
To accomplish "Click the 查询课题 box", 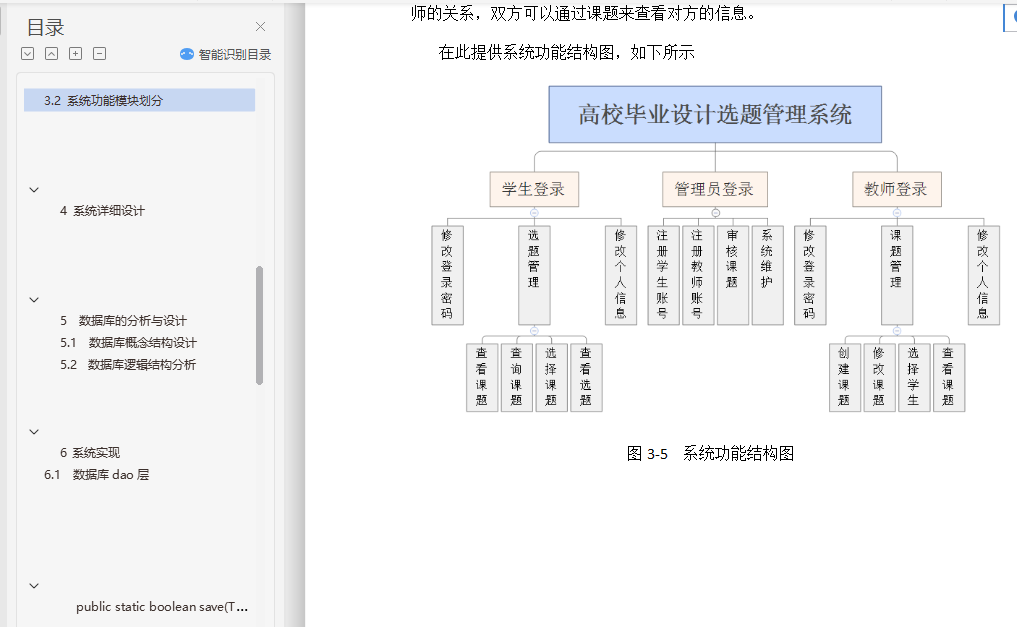I will 516,377.
